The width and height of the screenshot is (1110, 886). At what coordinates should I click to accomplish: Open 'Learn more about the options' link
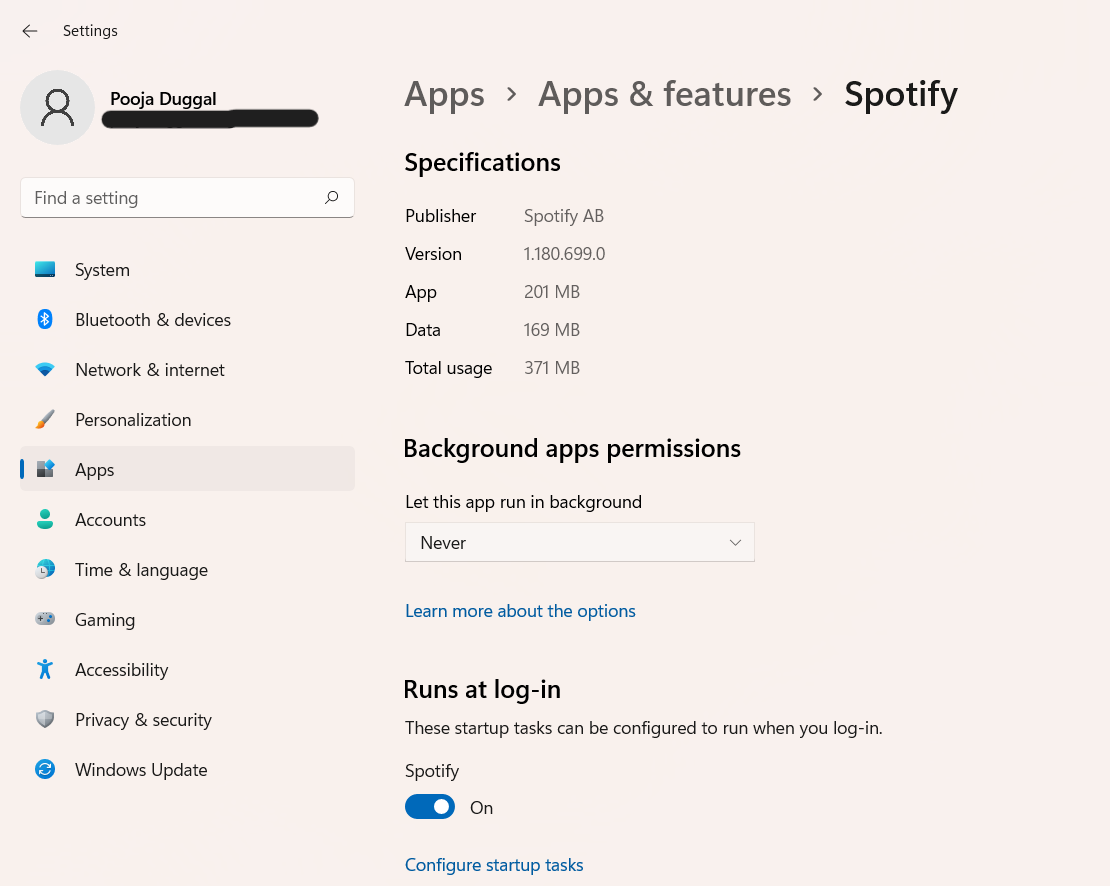520,611
